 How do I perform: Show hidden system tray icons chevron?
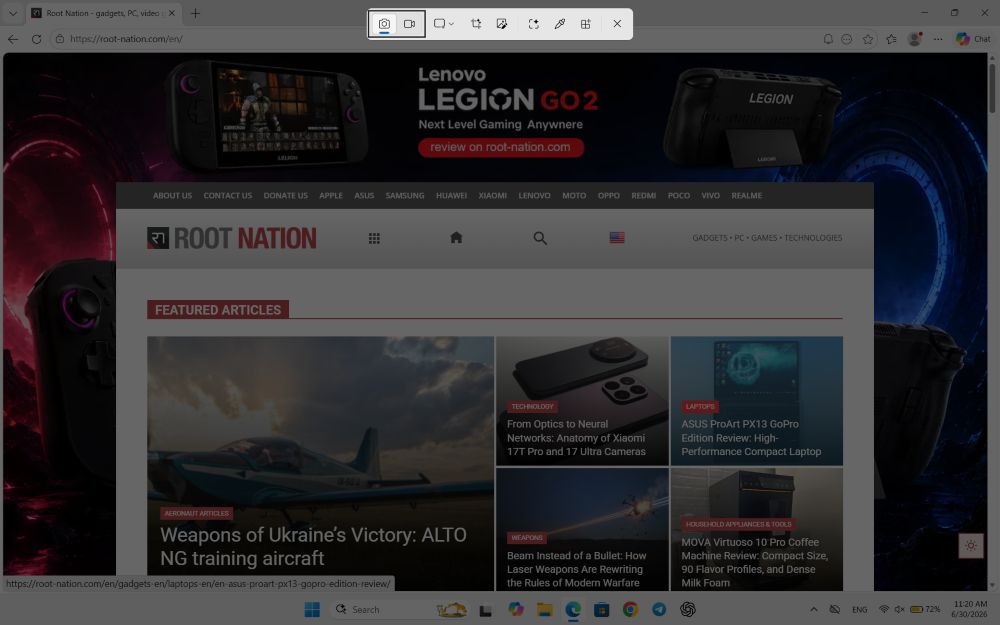pyautogui.click(x=814, y=610)
